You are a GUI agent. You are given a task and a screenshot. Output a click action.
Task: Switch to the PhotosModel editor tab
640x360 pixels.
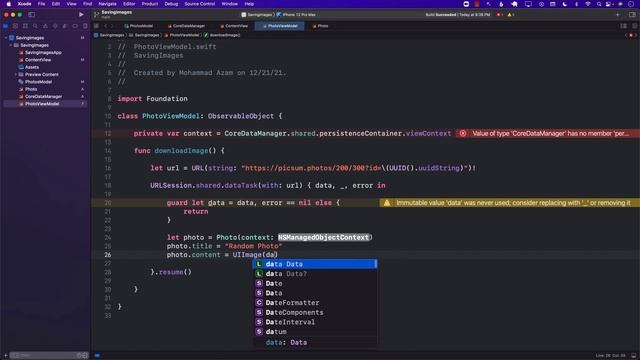(139, 26)
